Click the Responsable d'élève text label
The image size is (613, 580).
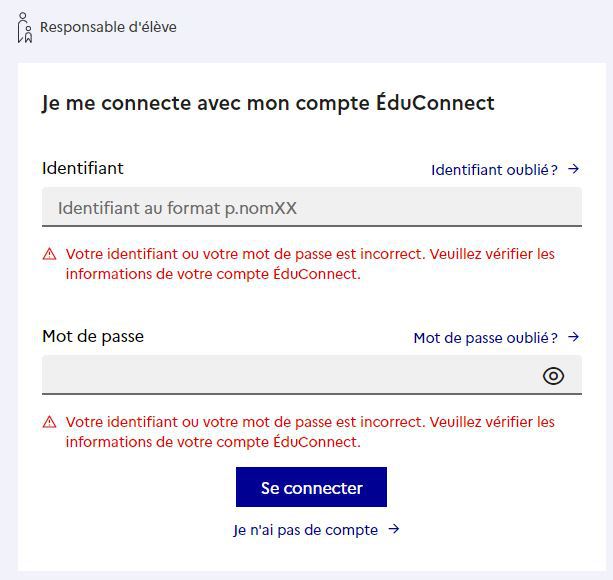click(108, 27)
